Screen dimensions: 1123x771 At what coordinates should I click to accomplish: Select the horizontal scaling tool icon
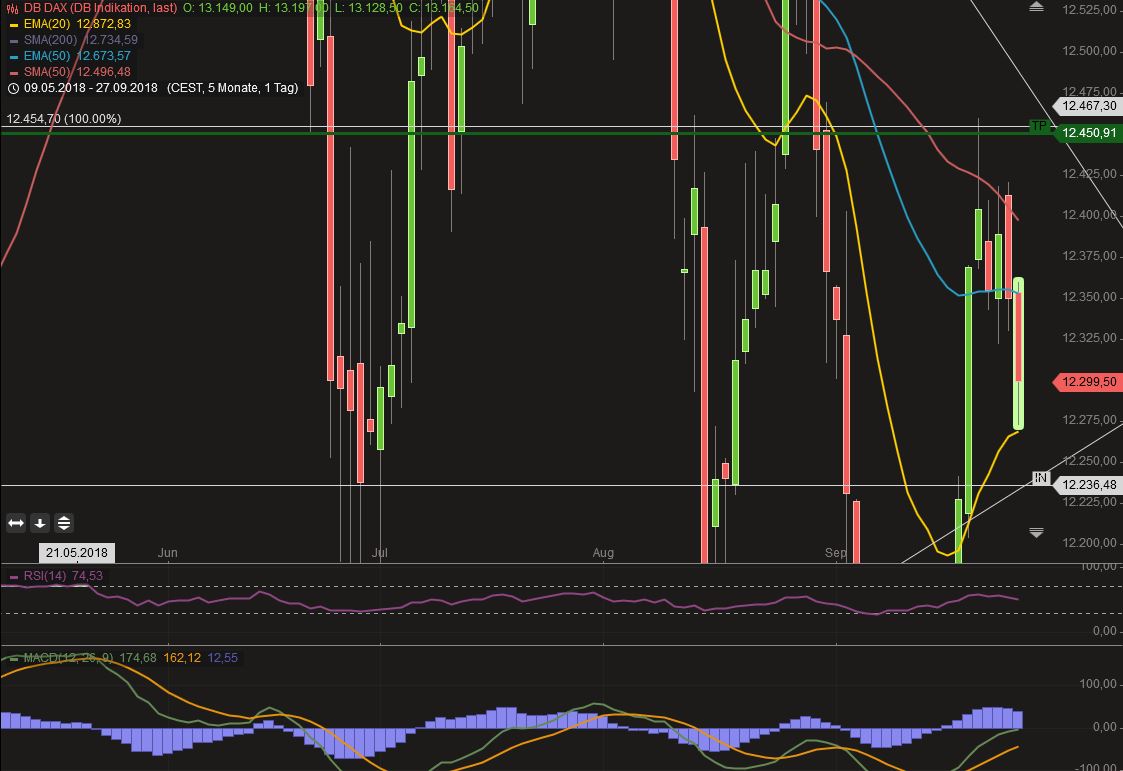(14, 522)
